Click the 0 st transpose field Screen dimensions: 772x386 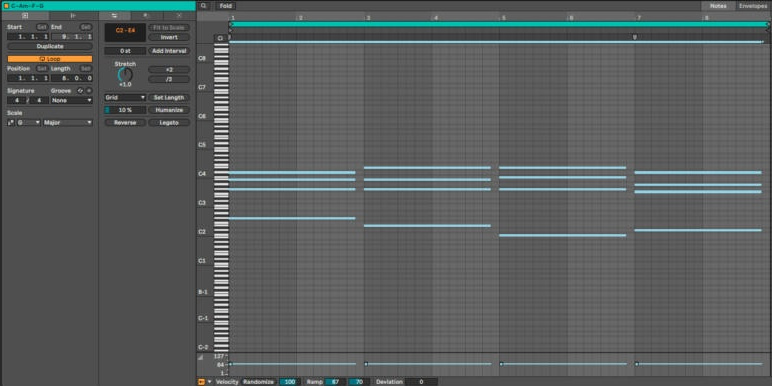pos(125,51)
